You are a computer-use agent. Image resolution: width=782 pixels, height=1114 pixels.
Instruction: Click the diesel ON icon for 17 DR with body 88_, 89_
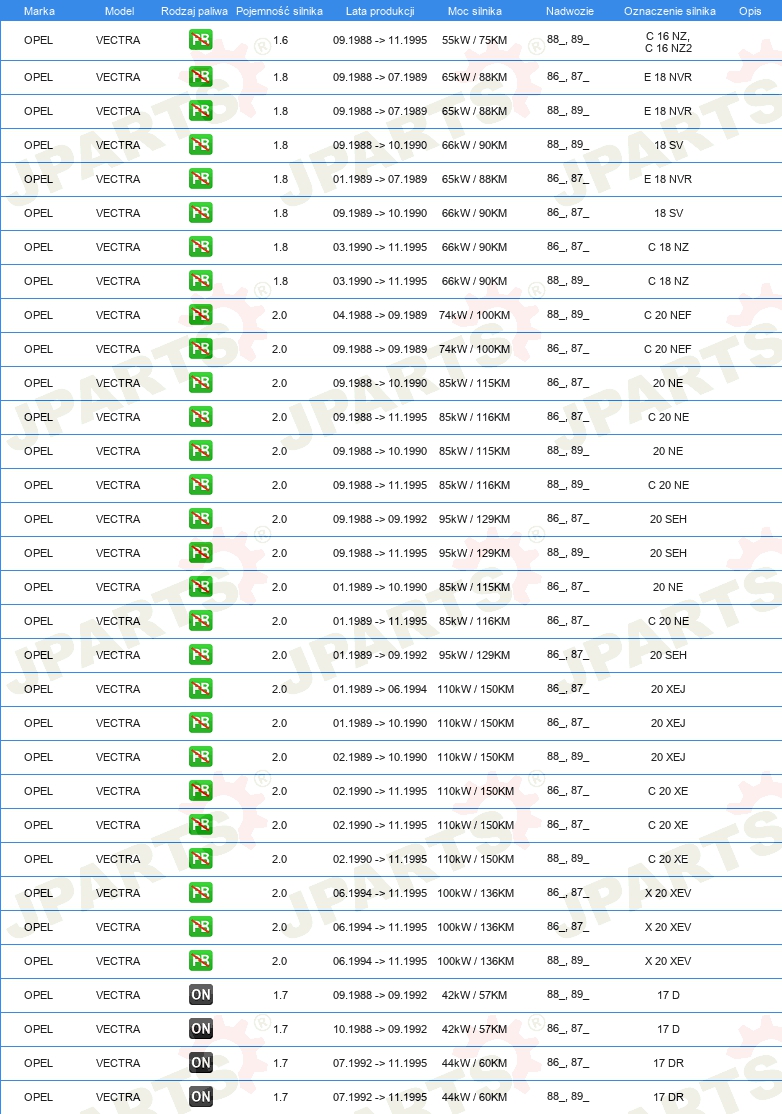[201, 1096]
